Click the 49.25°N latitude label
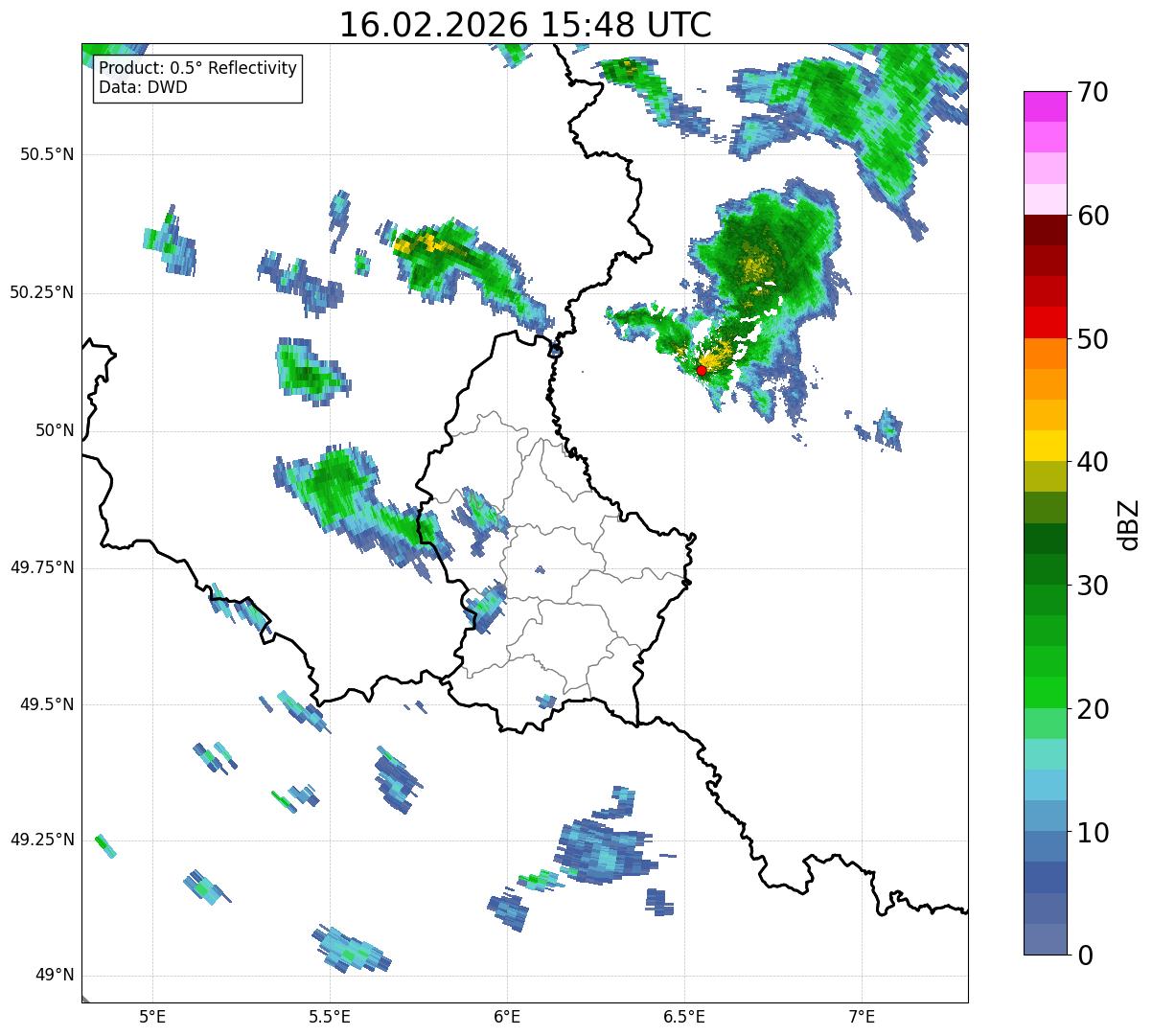Viewport: 1152px width, 1036px height. (x=42, y=840)
